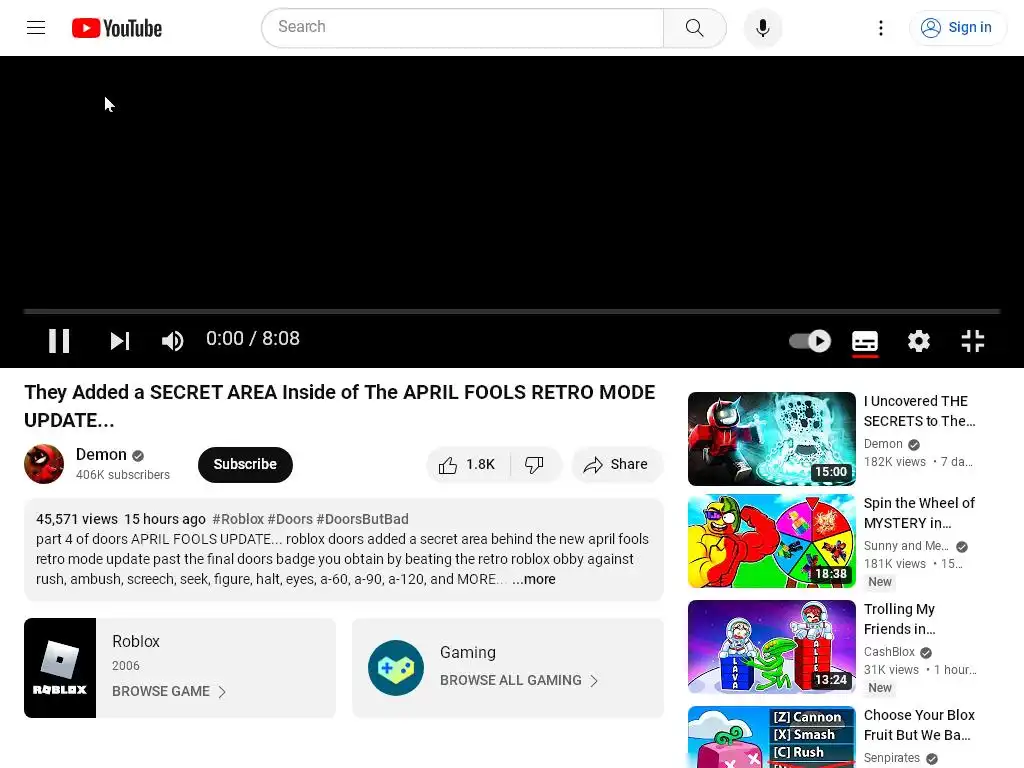Exit full screen mode
1024x768 pixels.
972,340
